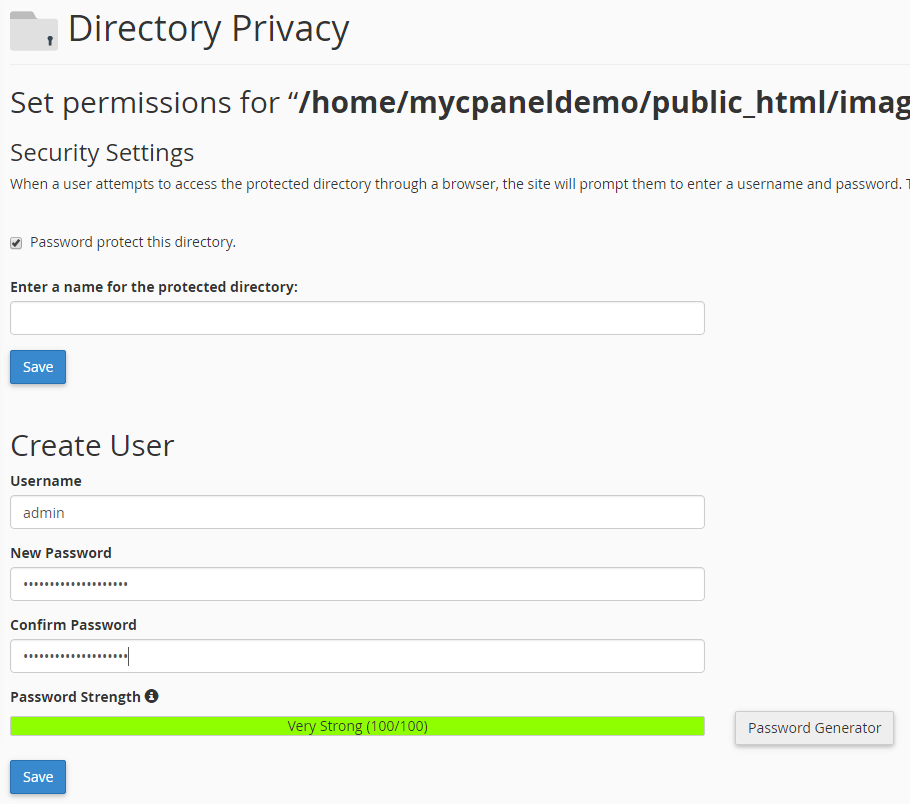Open the Password Generator
This screenshot has height=804, width=910.
(814, 728)
